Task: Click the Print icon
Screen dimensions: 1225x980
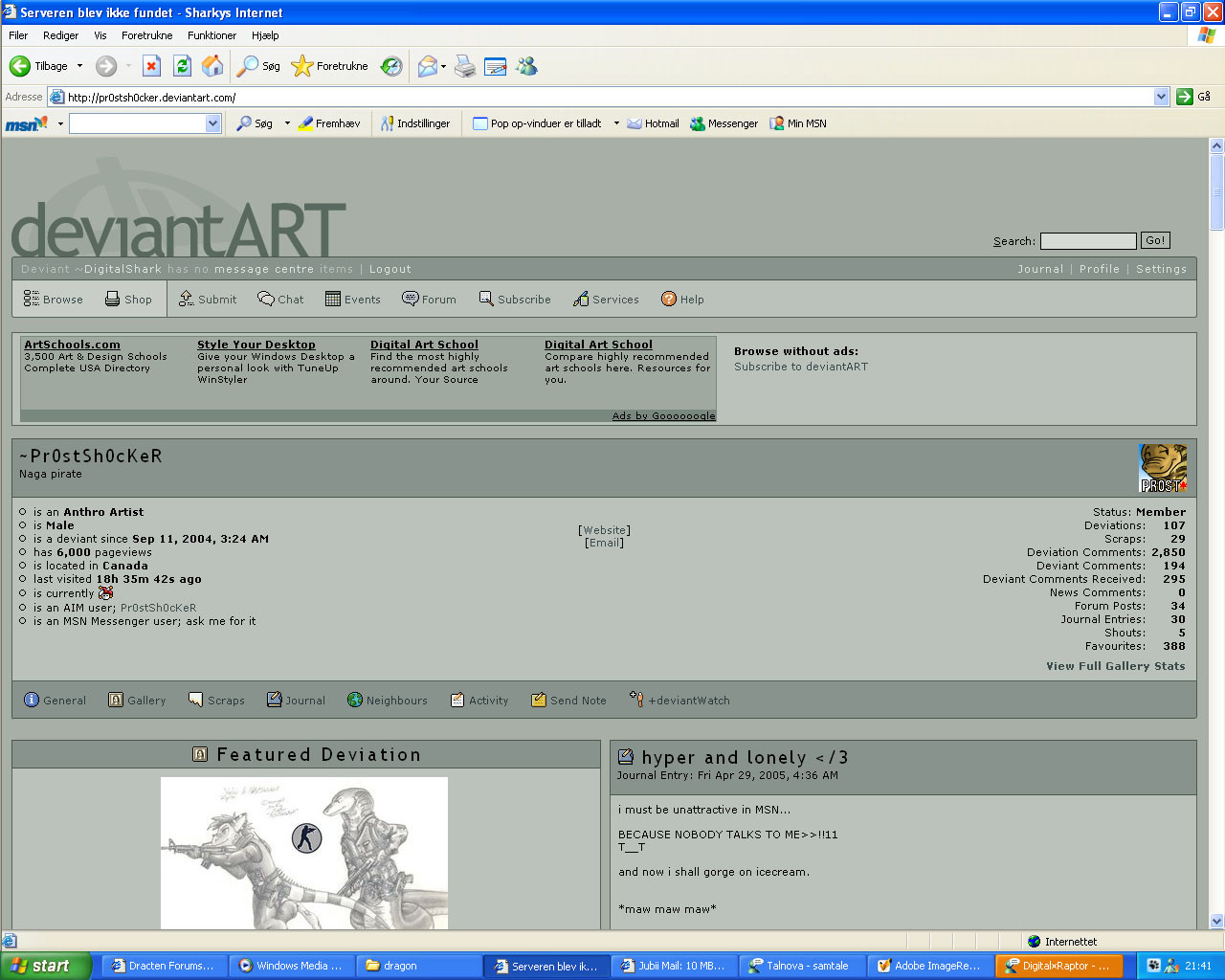Action: (x=465, y=66)
